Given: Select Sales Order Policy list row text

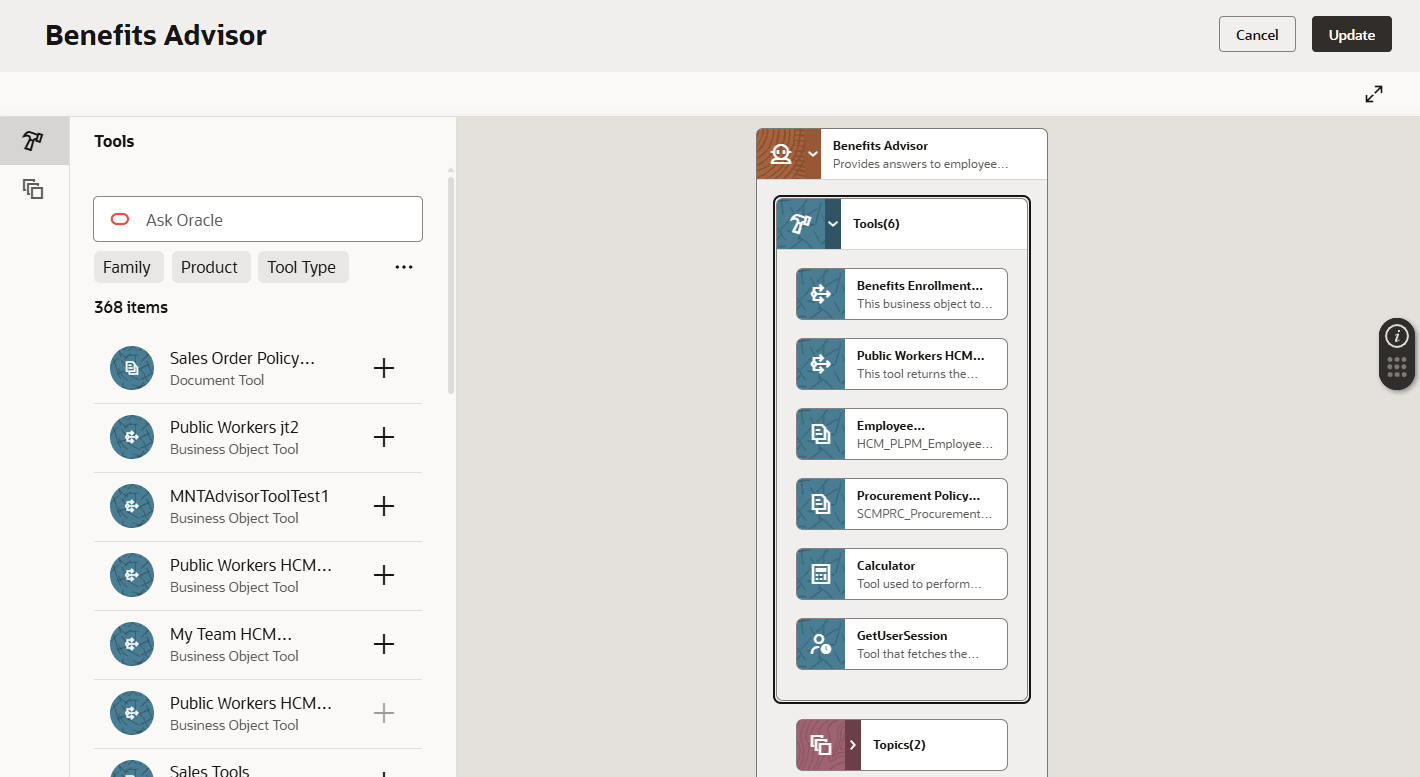Looking at the screenshot, I should 242,358.
